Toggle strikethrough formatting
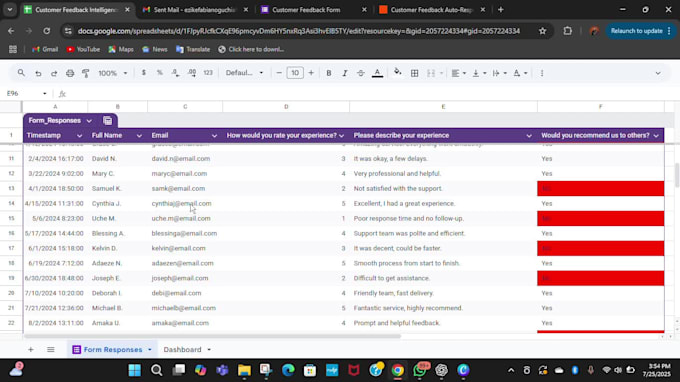This screenshot has height=382, width=680. point(360,73)
